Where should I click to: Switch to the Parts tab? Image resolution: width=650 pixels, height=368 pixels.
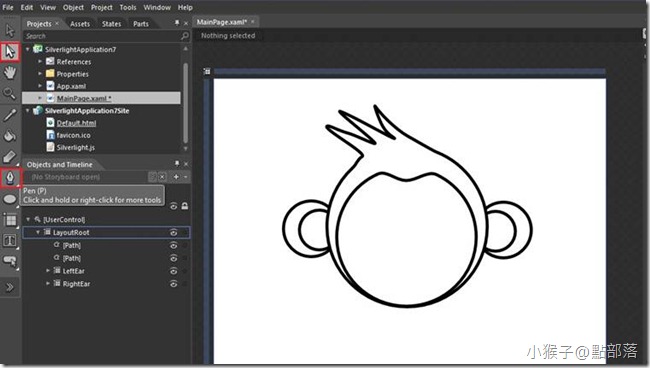[x=141, y=24]
